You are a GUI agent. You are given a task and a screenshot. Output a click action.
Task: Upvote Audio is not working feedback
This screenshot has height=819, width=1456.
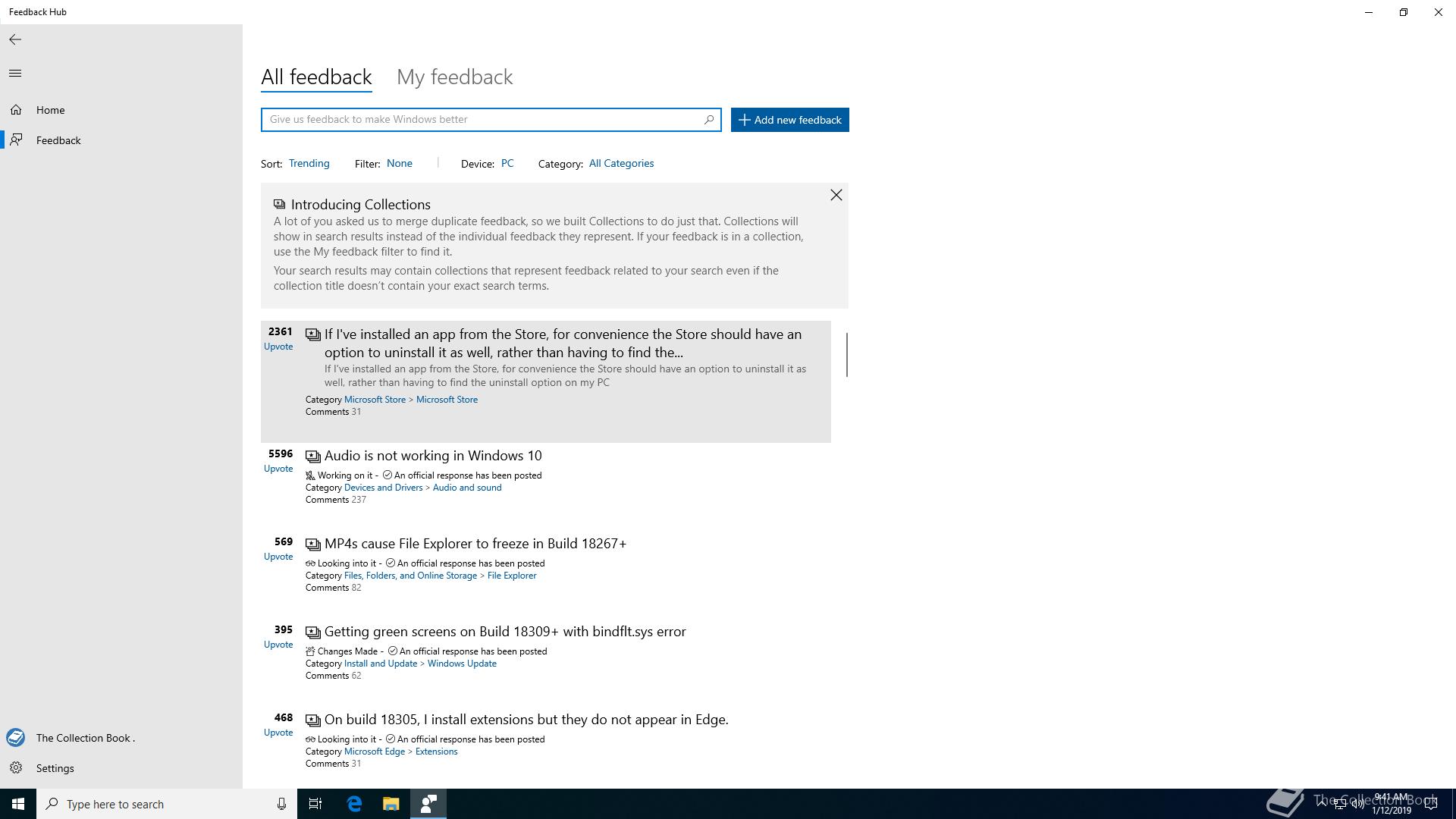[278, 469]
